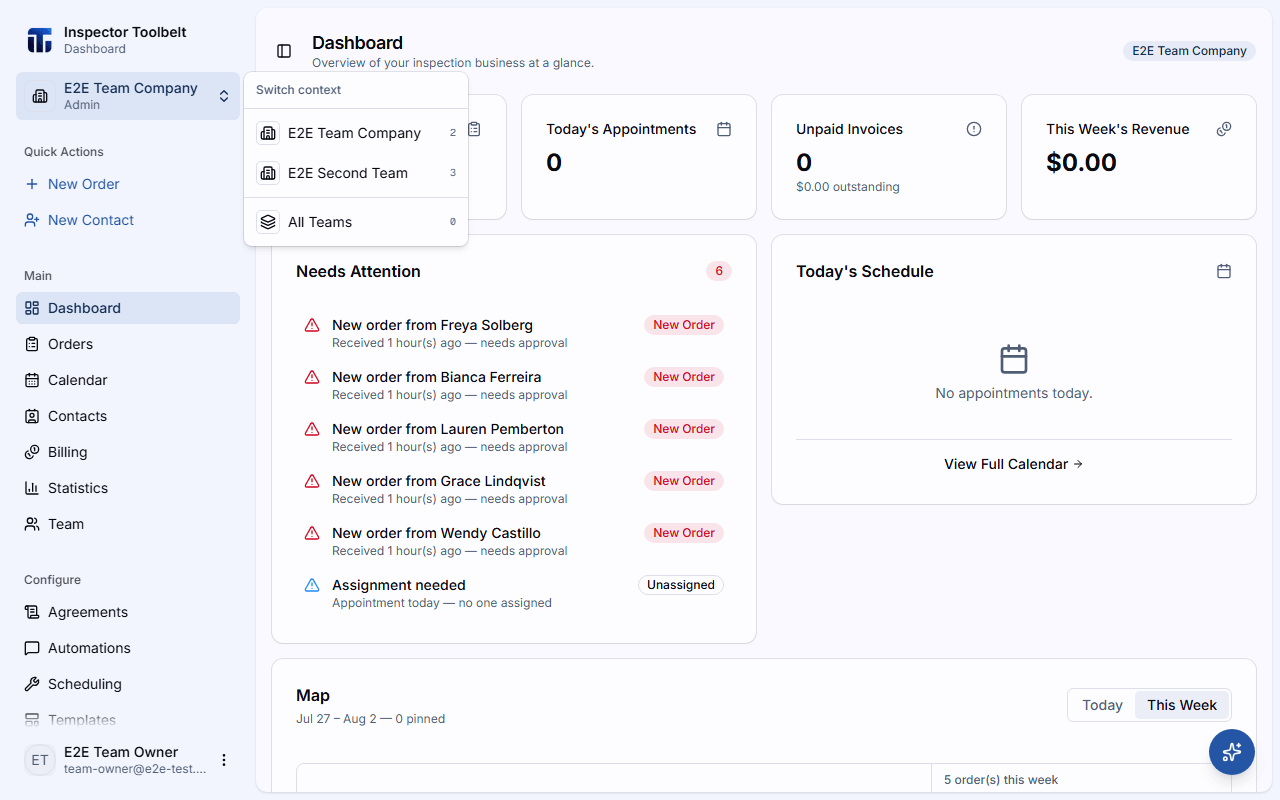Open 'Assignment needed' row
This screenshot has height=800, width=1280.
pos(514,594)
